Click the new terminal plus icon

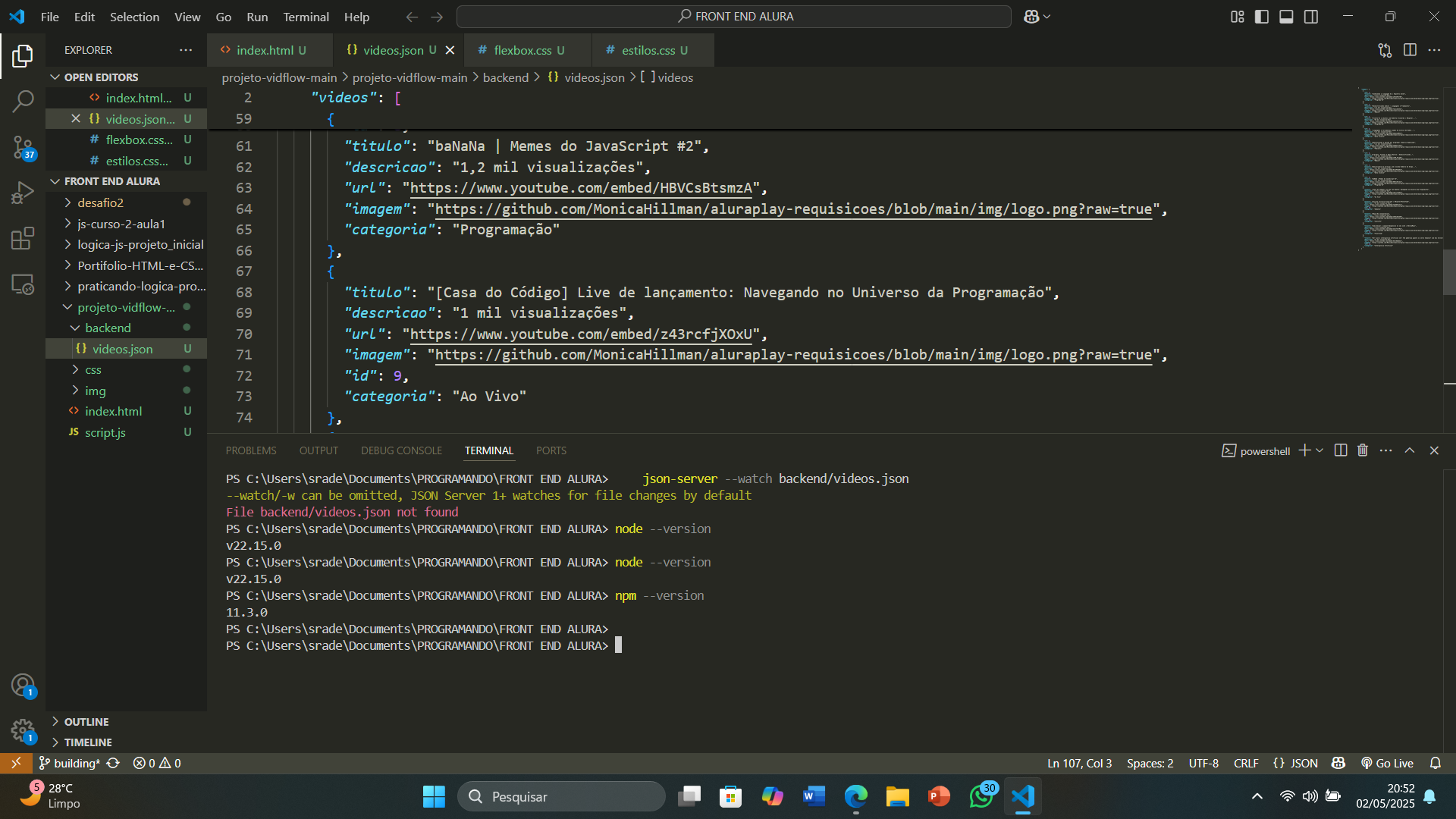click(x=1304, y=450)
